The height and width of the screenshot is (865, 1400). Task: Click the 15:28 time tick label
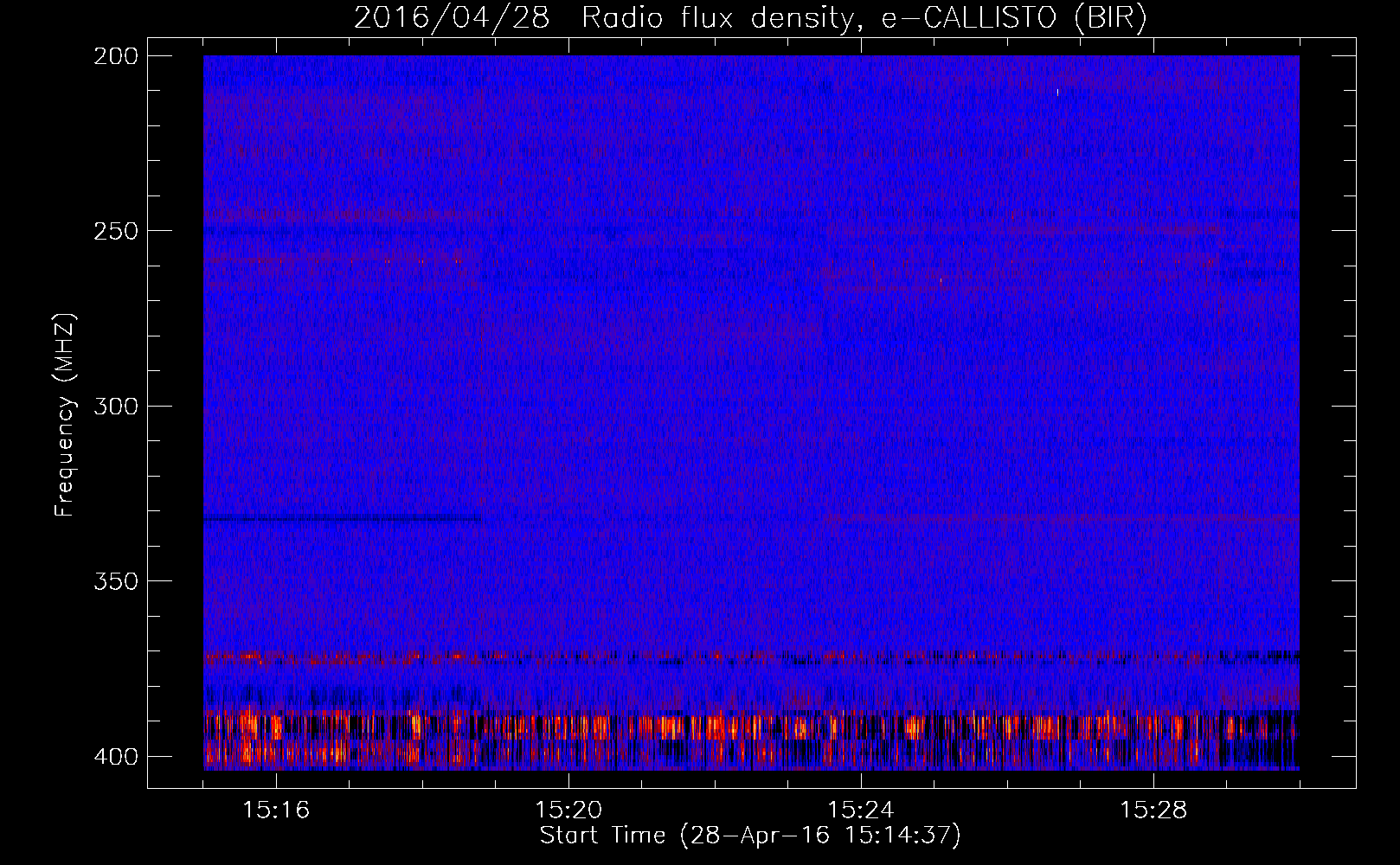click(1153, 810)
